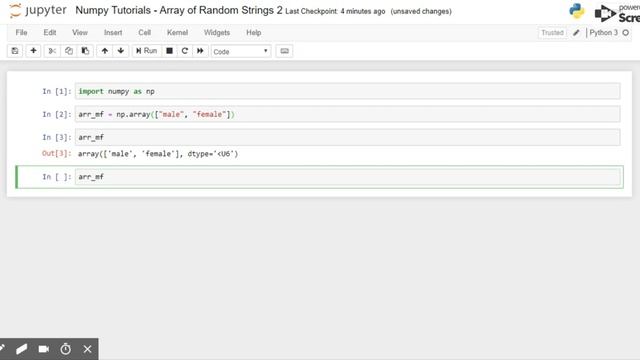Toggle the webcam camera icon in recorder bar
640x360 pixels.
(x=44, y=349)
